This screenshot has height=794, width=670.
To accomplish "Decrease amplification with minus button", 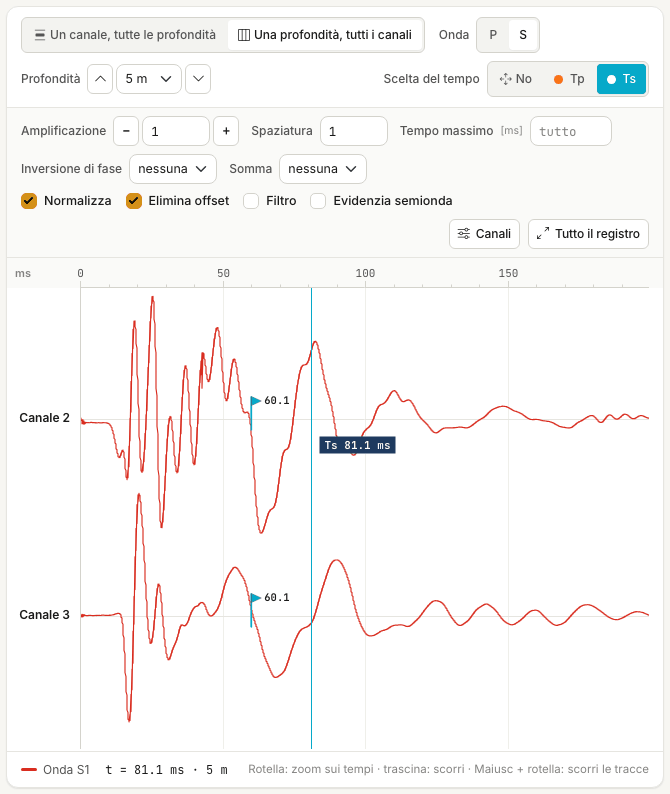I will coord(126,131).
